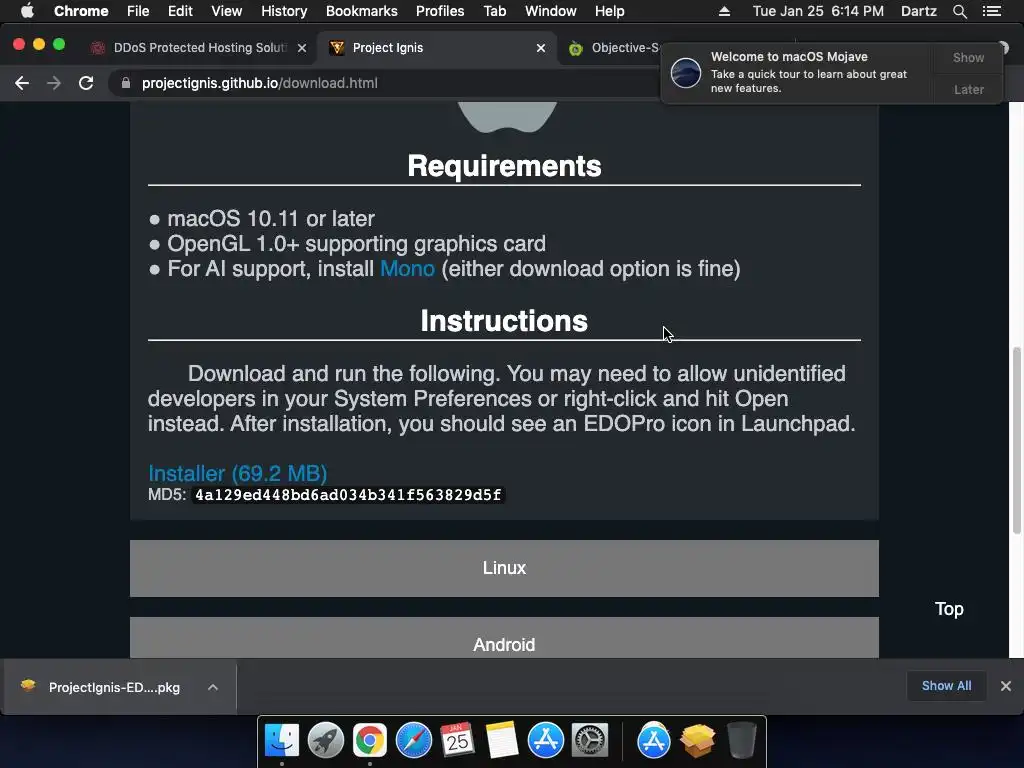Close the Project Ignis tab
Screen dimensions: 1024x768
[541, 48]
